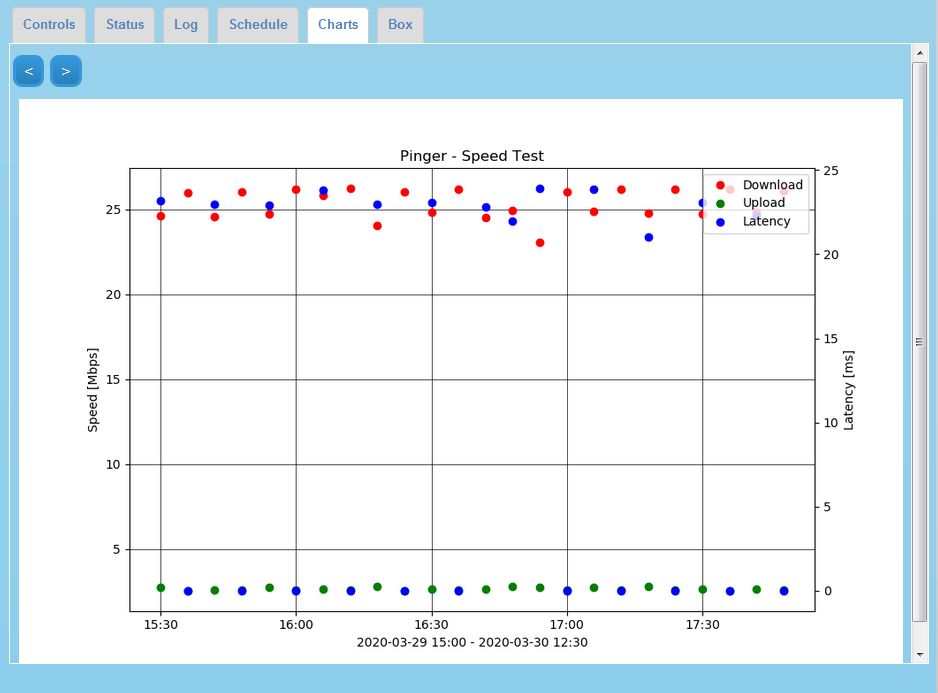938x693 pixels.
Task: Click the active Charts tab
Action: (338, 25)
